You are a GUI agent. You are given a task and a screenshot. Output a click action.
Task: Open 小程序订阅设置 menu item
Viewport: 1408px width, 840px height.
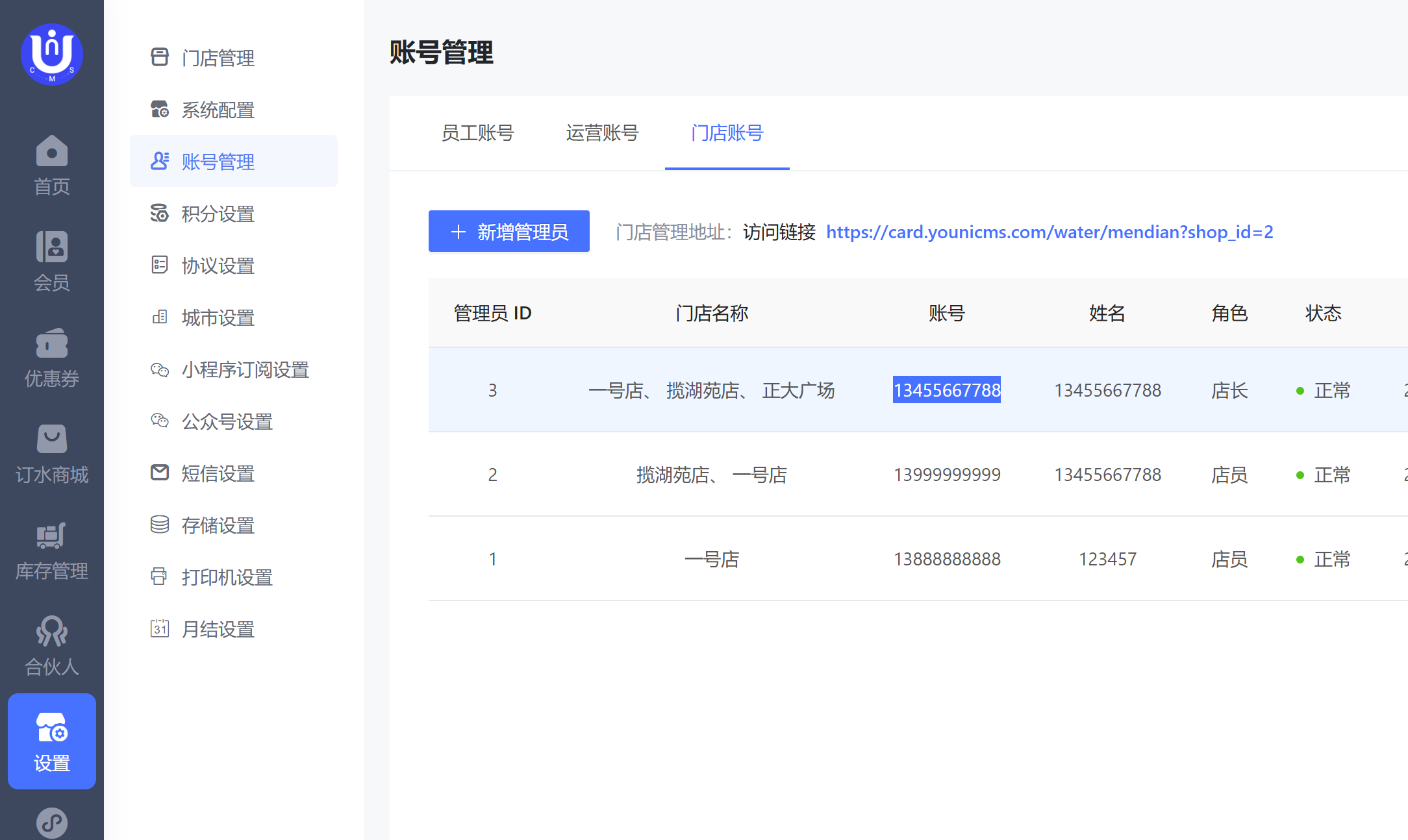[245, 369]
